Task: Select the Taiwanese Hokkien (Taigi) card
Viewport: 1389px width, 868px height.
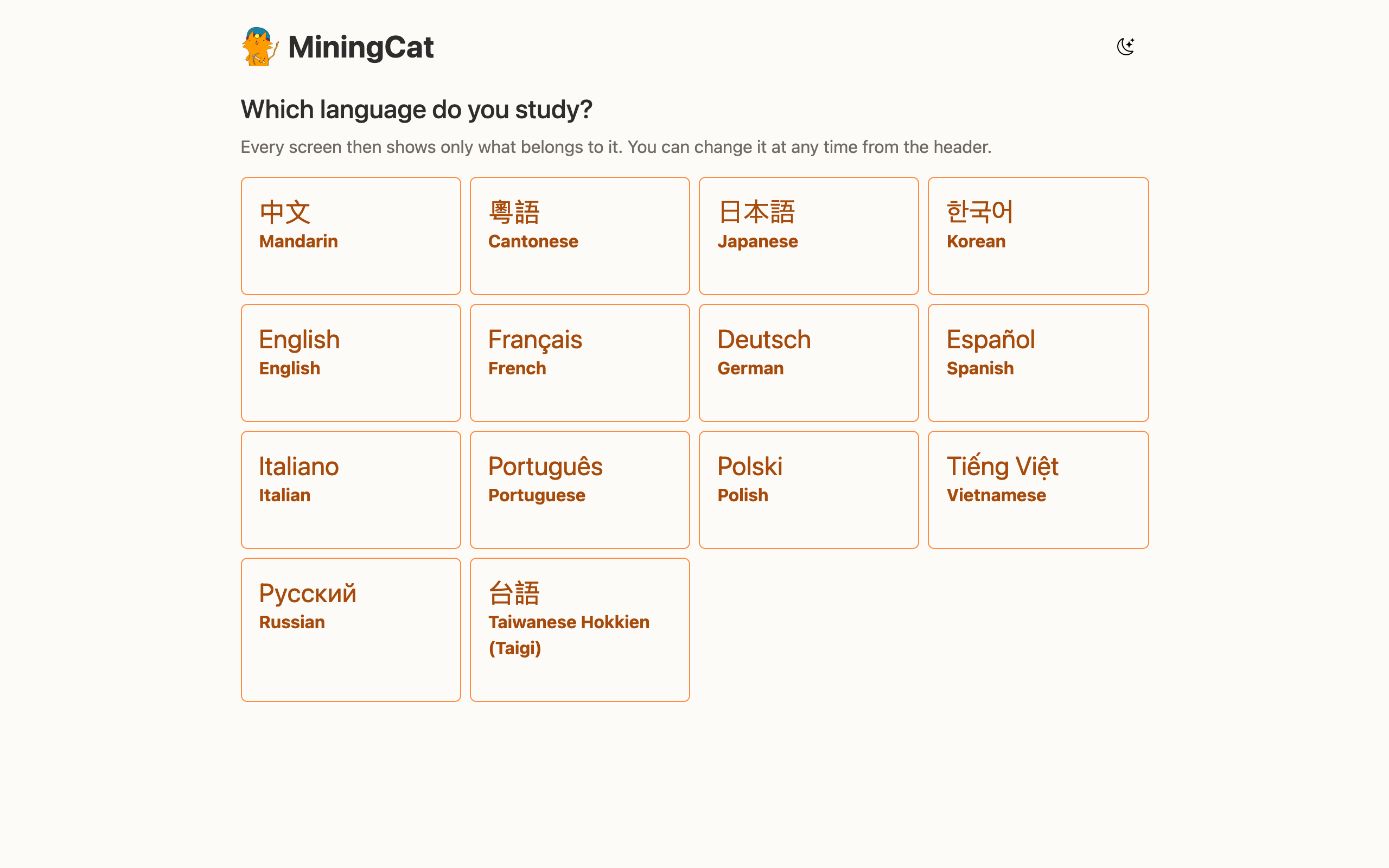Action: 579,630
